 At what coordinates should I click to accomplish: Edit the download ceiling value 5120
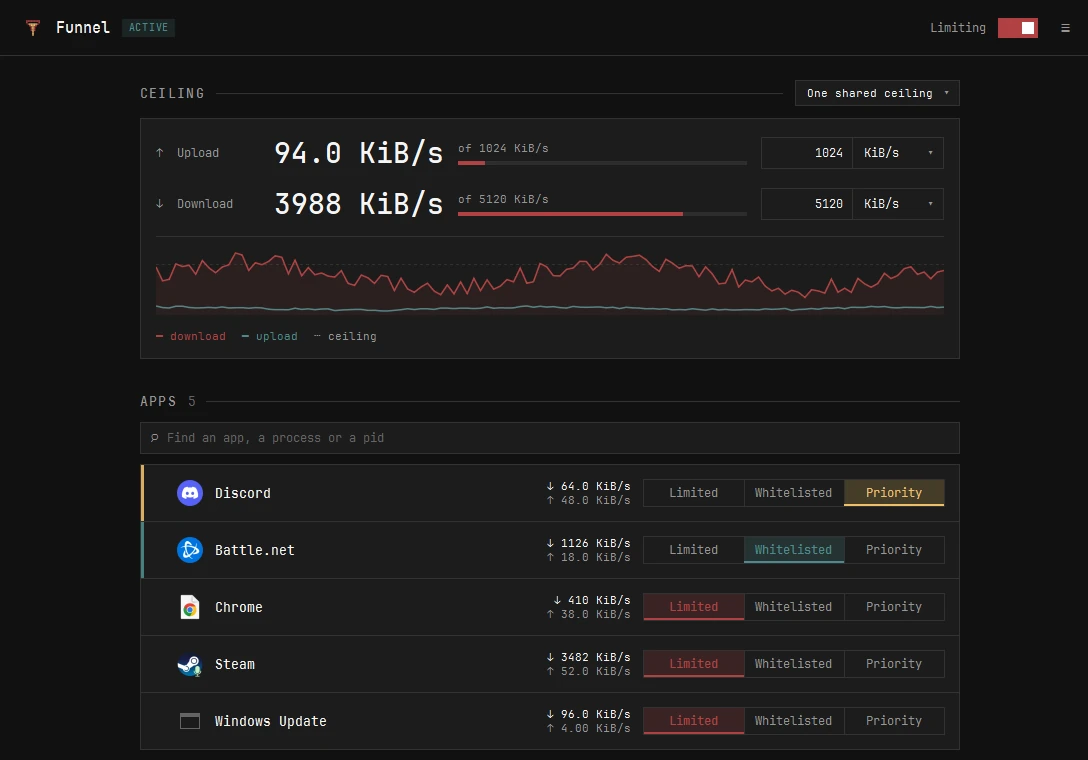pyautogui.click(x=807, y=204)
